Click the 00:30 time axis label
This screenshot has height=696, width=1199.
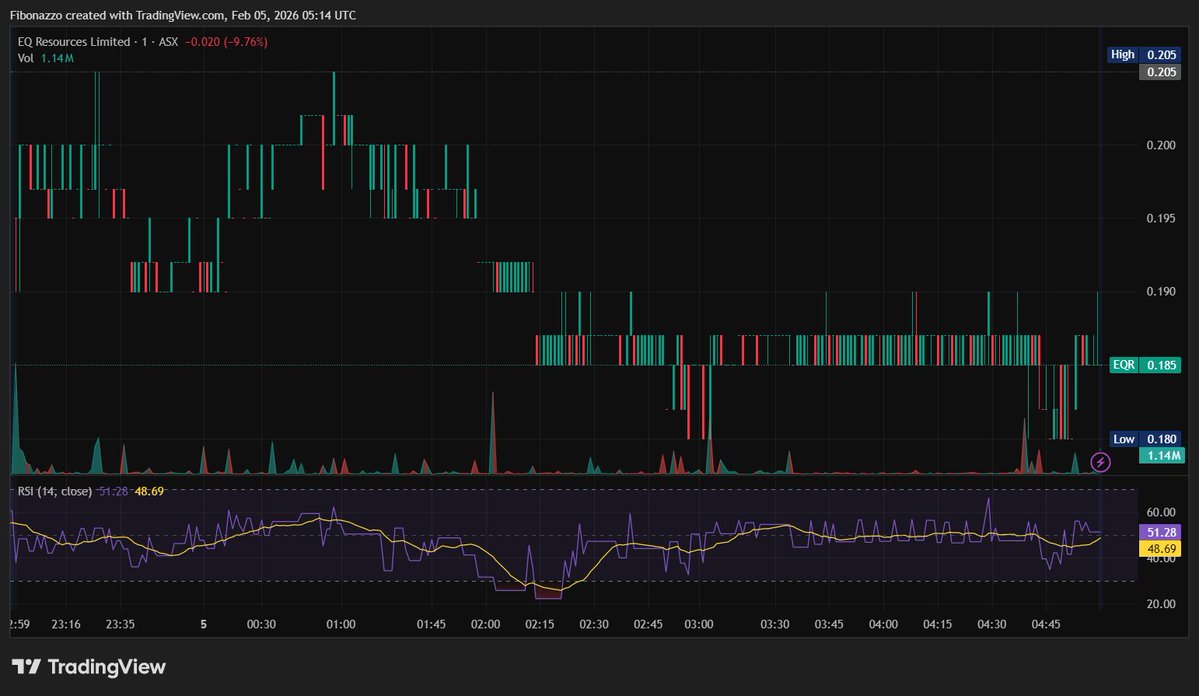[261, 624]
